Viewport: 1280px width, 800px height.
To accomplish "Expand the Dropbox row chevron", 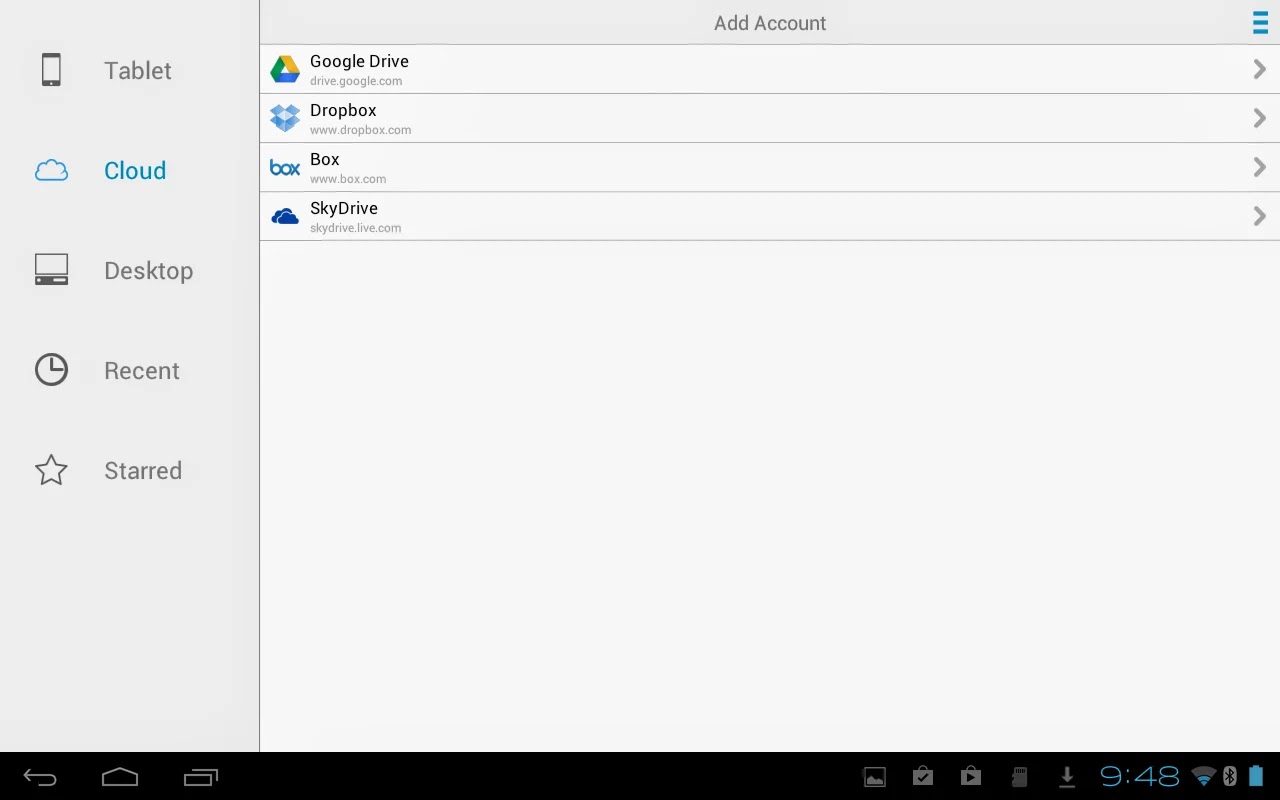I will (1258, 117).
